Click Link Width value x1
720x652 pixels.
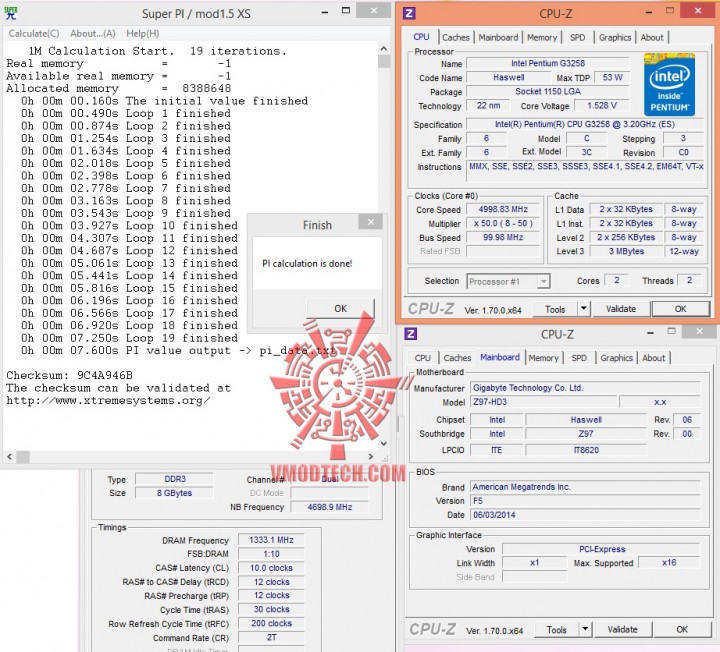coord(534,563)
